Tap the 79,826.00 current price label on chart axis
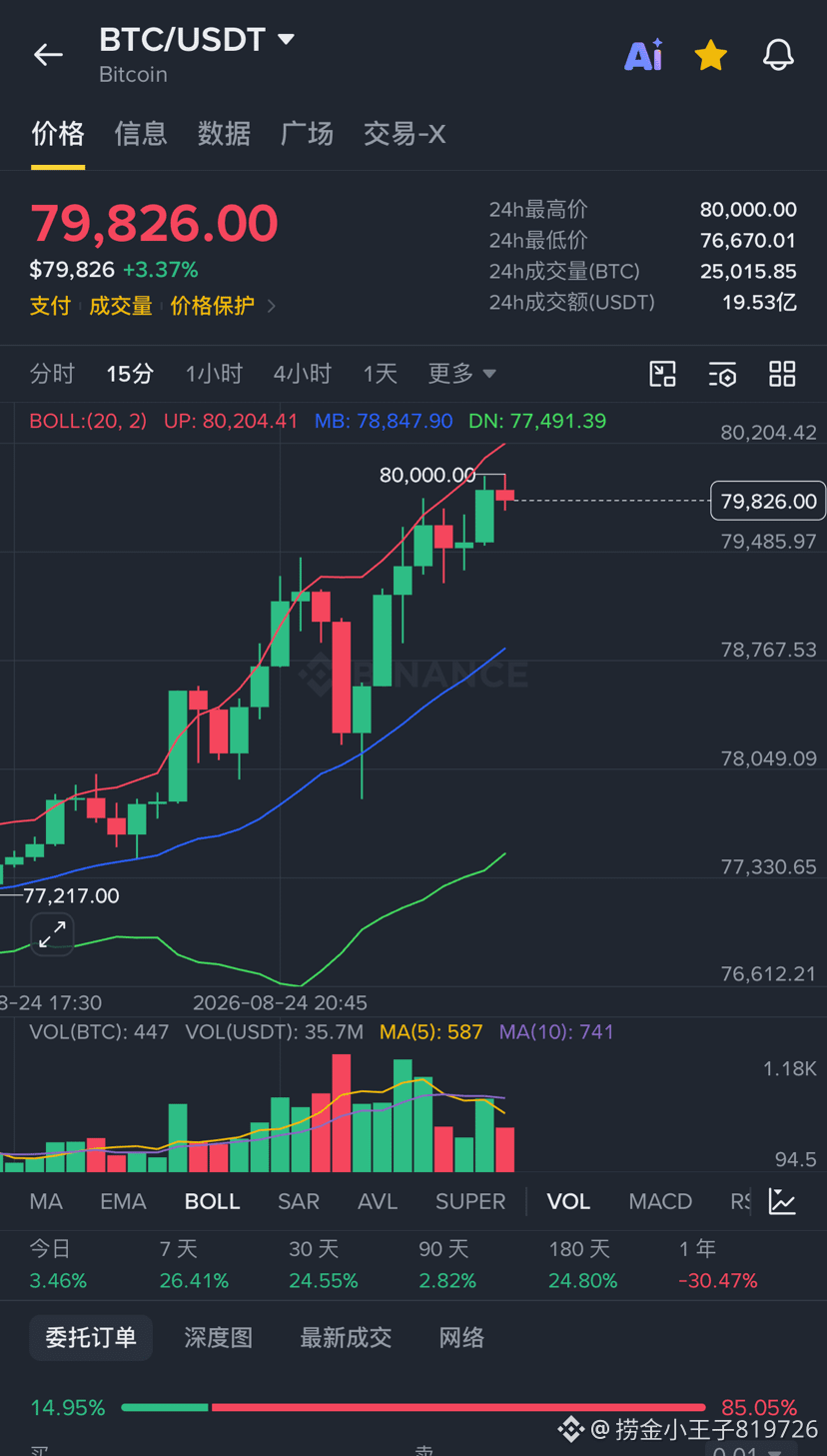 [768, 501]
